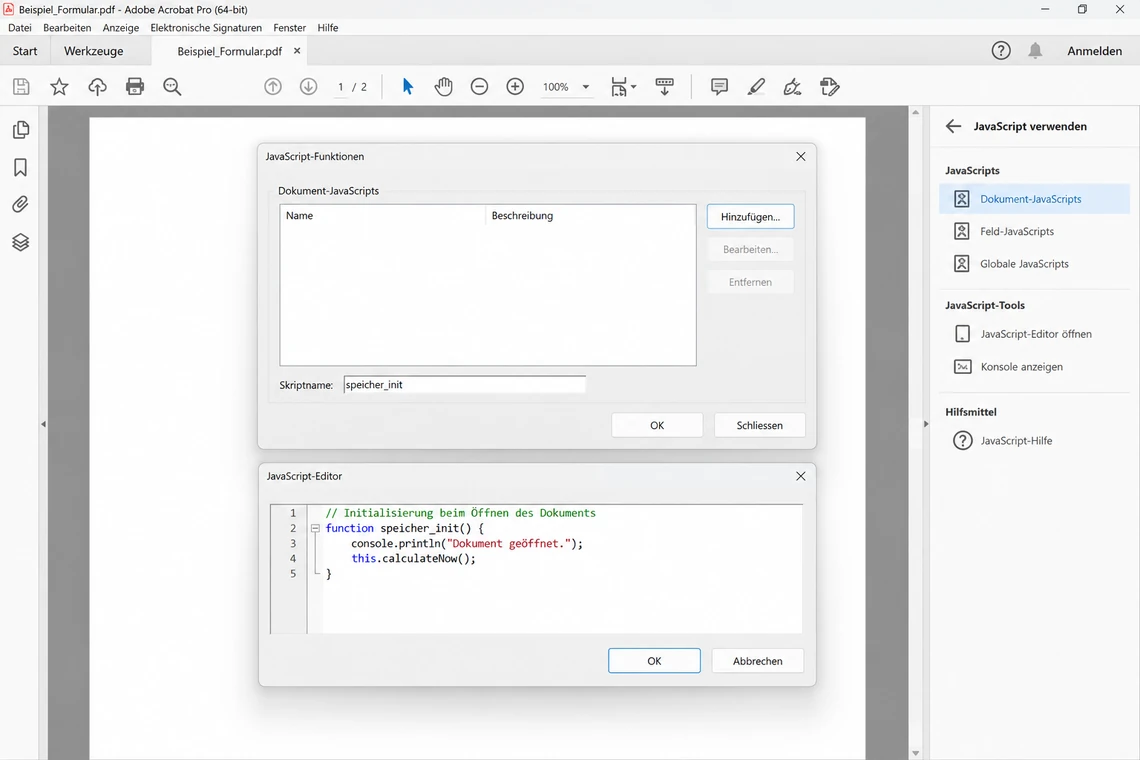Viewport: 1140px width, 760px height.
Task: Open Elektronische Signaturen menu
Action: pyautogui.click(x=206, y=28)
